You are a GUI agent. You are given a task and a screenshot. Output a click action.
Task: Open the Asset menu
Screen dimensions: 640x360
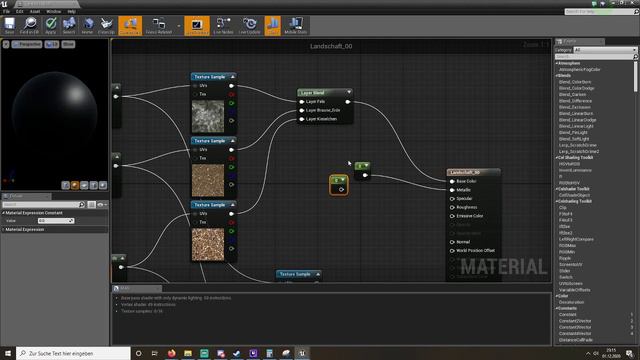pyautogui.click(x=35, y=11)
